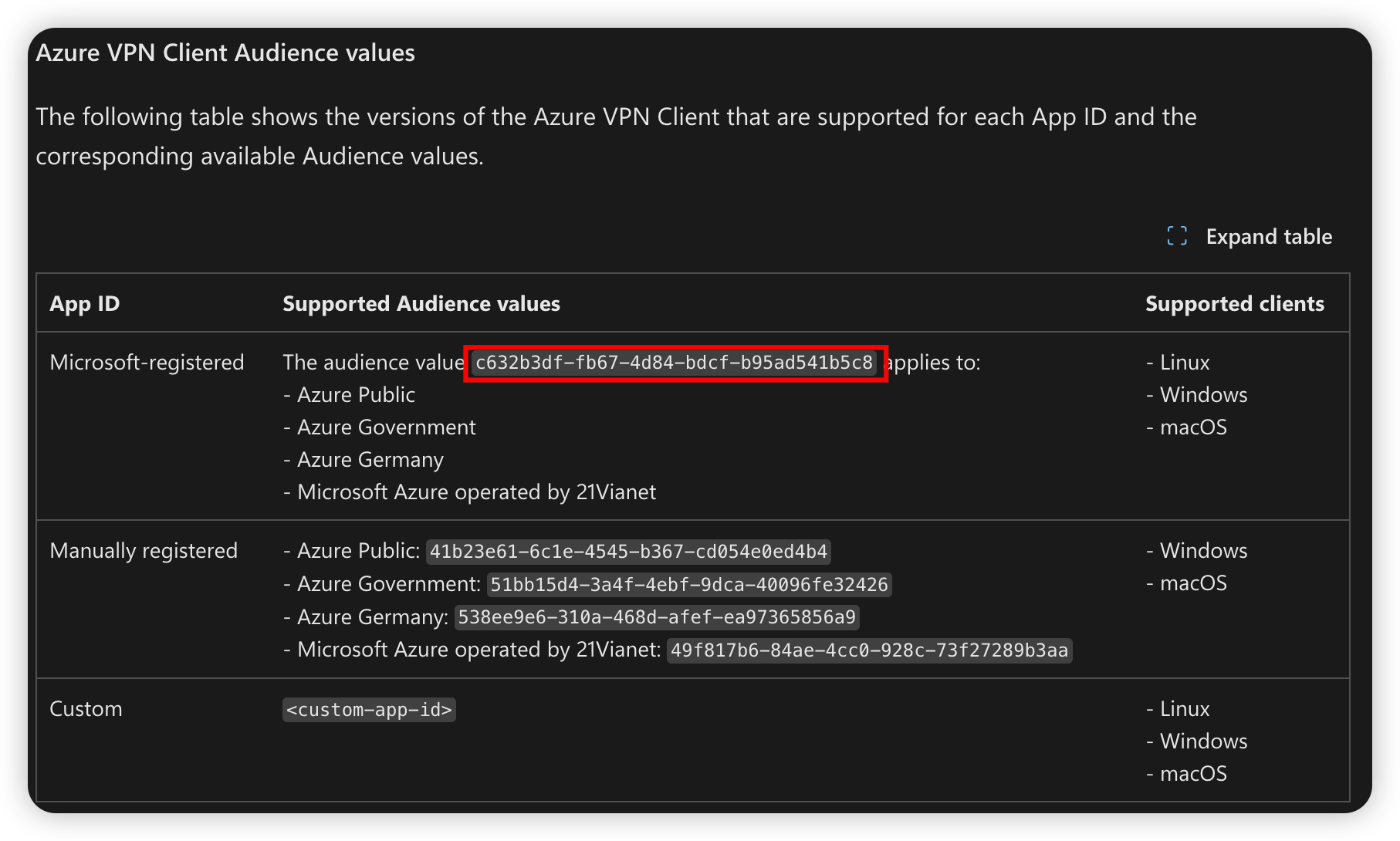Select the 21Vianet GUID 49f817b6 code
Image resolution: width=1400 pixels, height=841 pixels.
(x=869, y=650)
